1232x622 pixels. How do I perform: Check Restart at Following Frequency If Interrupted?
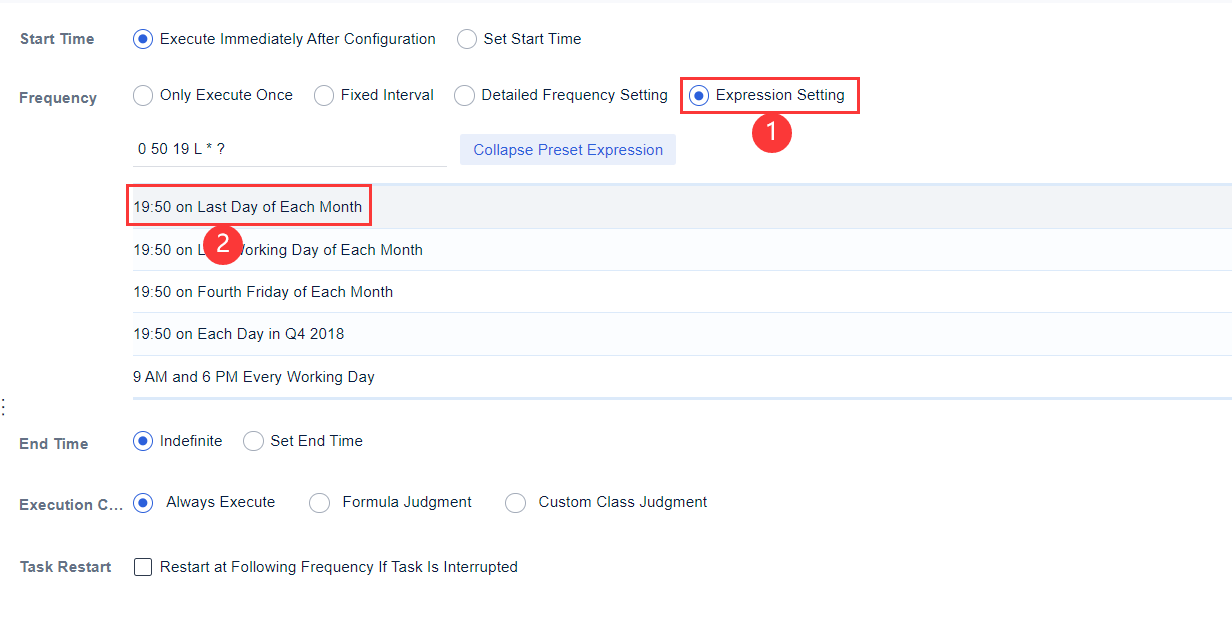point(142,566)
